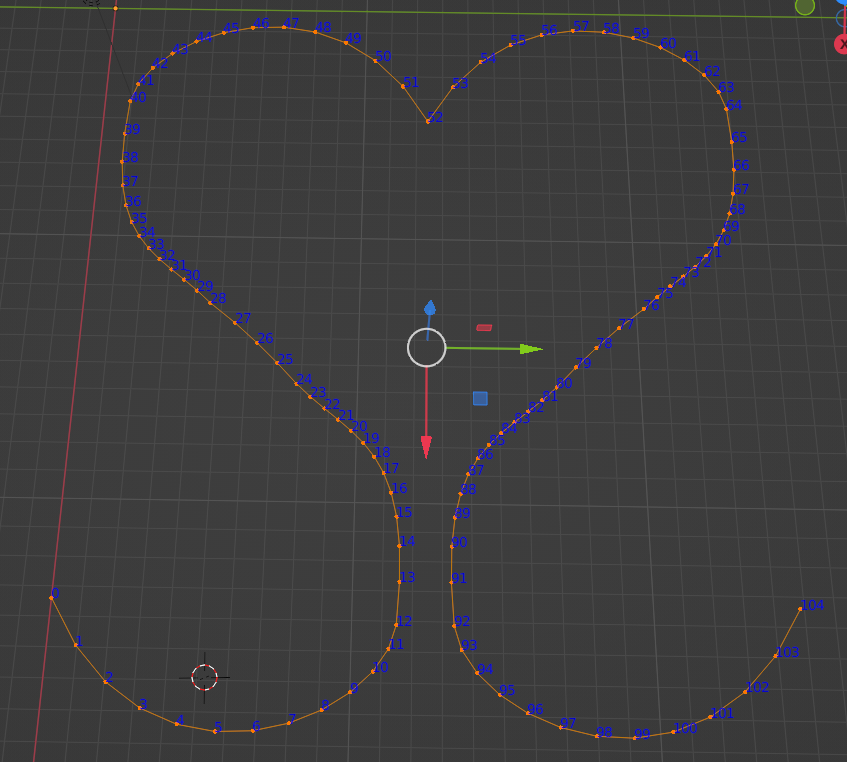Select control point 0 on the far left
This screenshot has height=762, width=847.
[x=53, y=599]
